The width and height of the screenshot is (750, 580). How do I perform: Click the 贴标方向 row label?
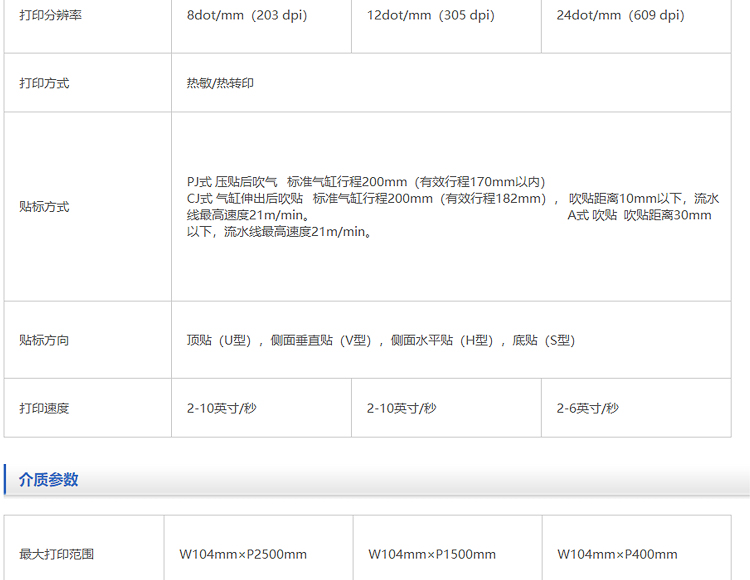44,340
